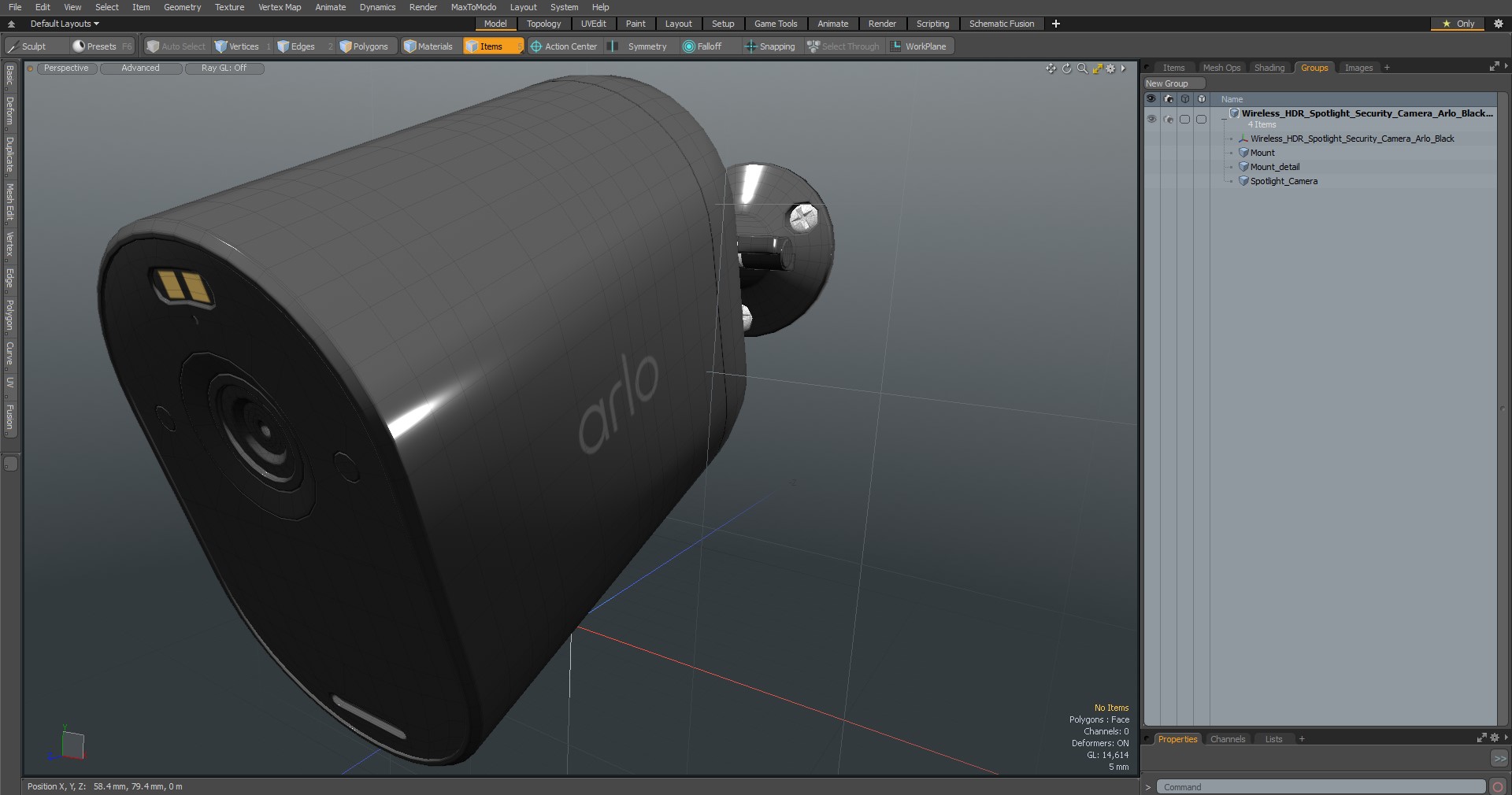The width and height of the screenshot is (1512, 795).
Task: Open the Action Center menu
Action: tap(564, 46)
